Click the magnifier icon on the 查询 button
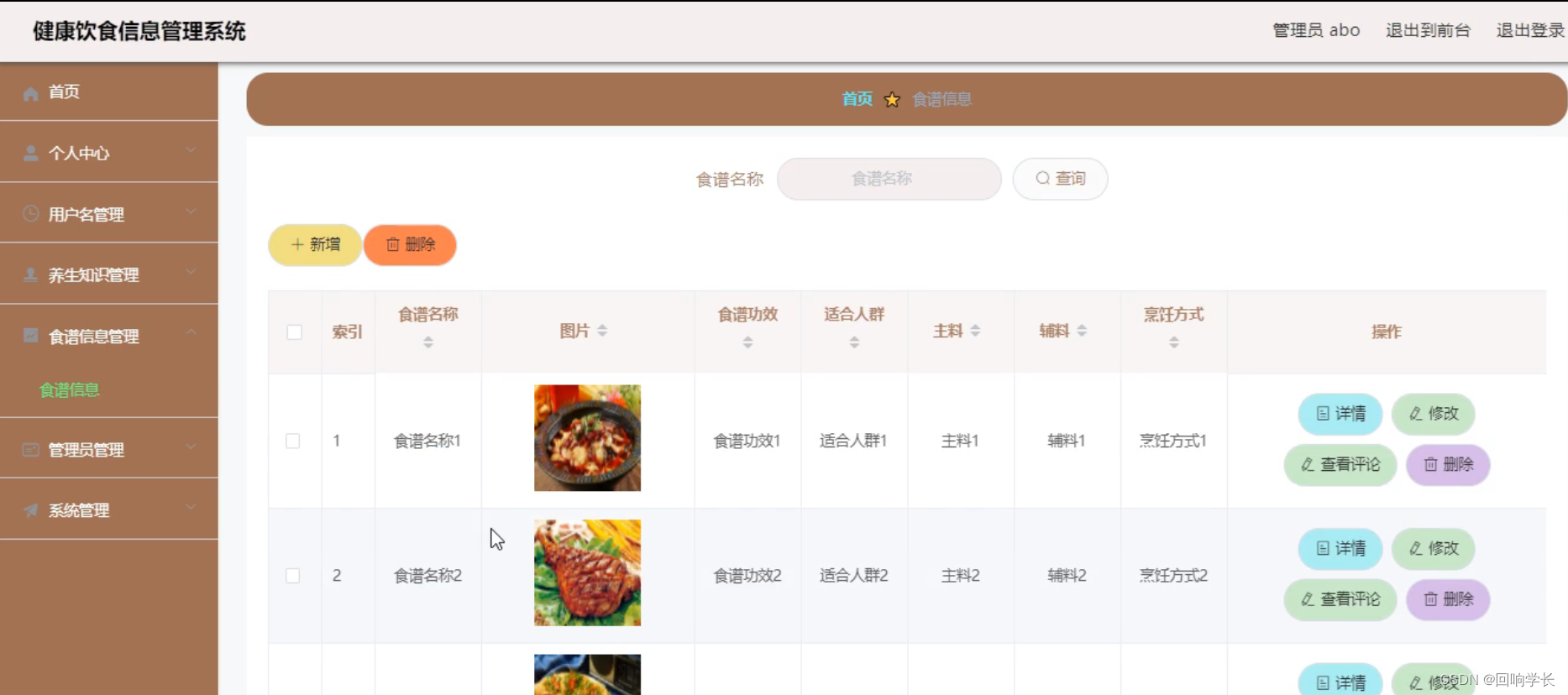This screenshot has height=695, width=1568. (1042, 179)
